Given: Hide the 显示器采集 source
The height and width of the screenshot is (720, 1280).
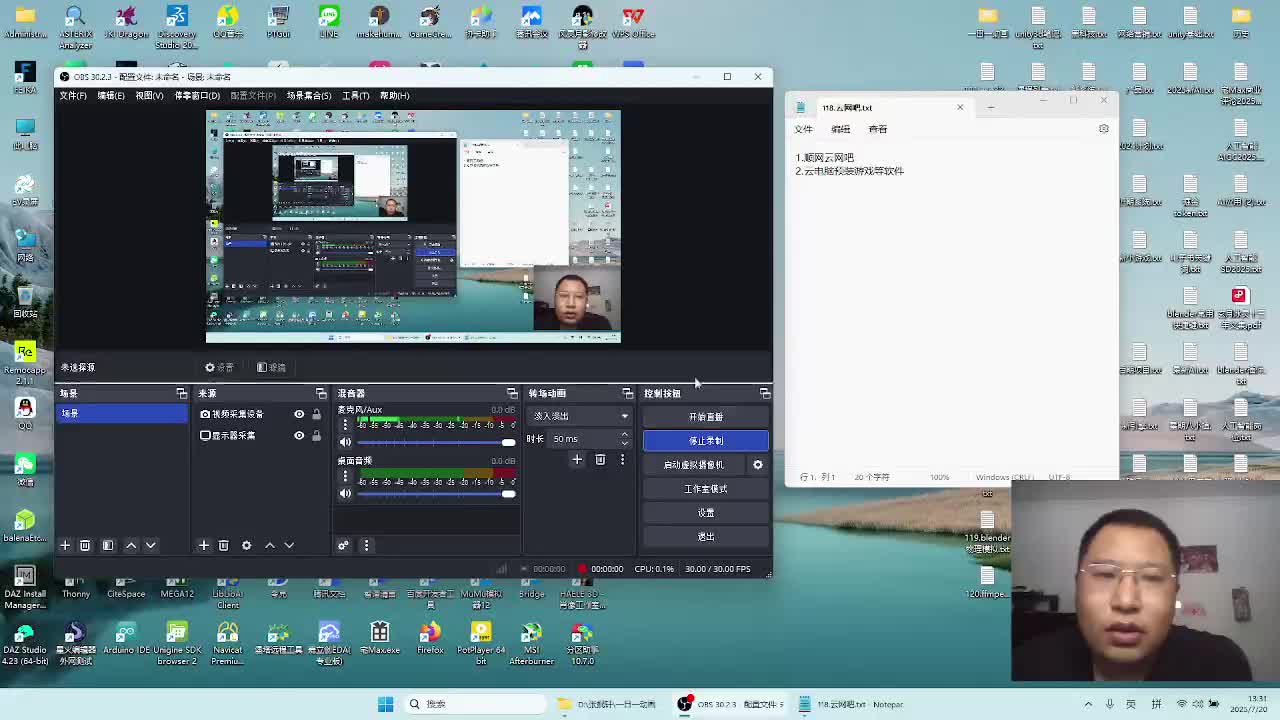Looking at the screenshot, I should coord(299,436).
